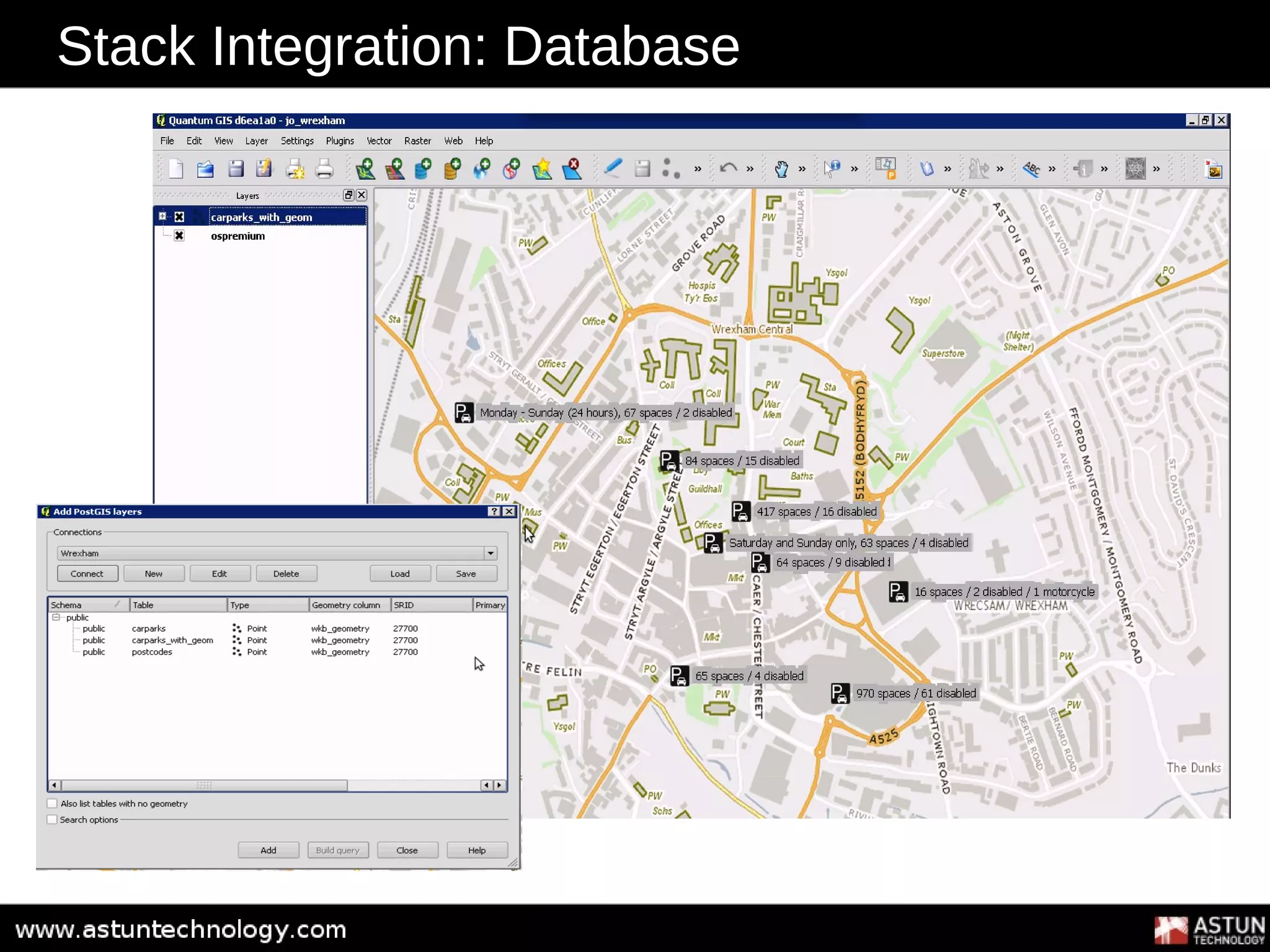Click the Add PostGIS Layer blue database icon
This screenshot has height=952, width=1270.
pyautogui.click(x=424, y=169)
